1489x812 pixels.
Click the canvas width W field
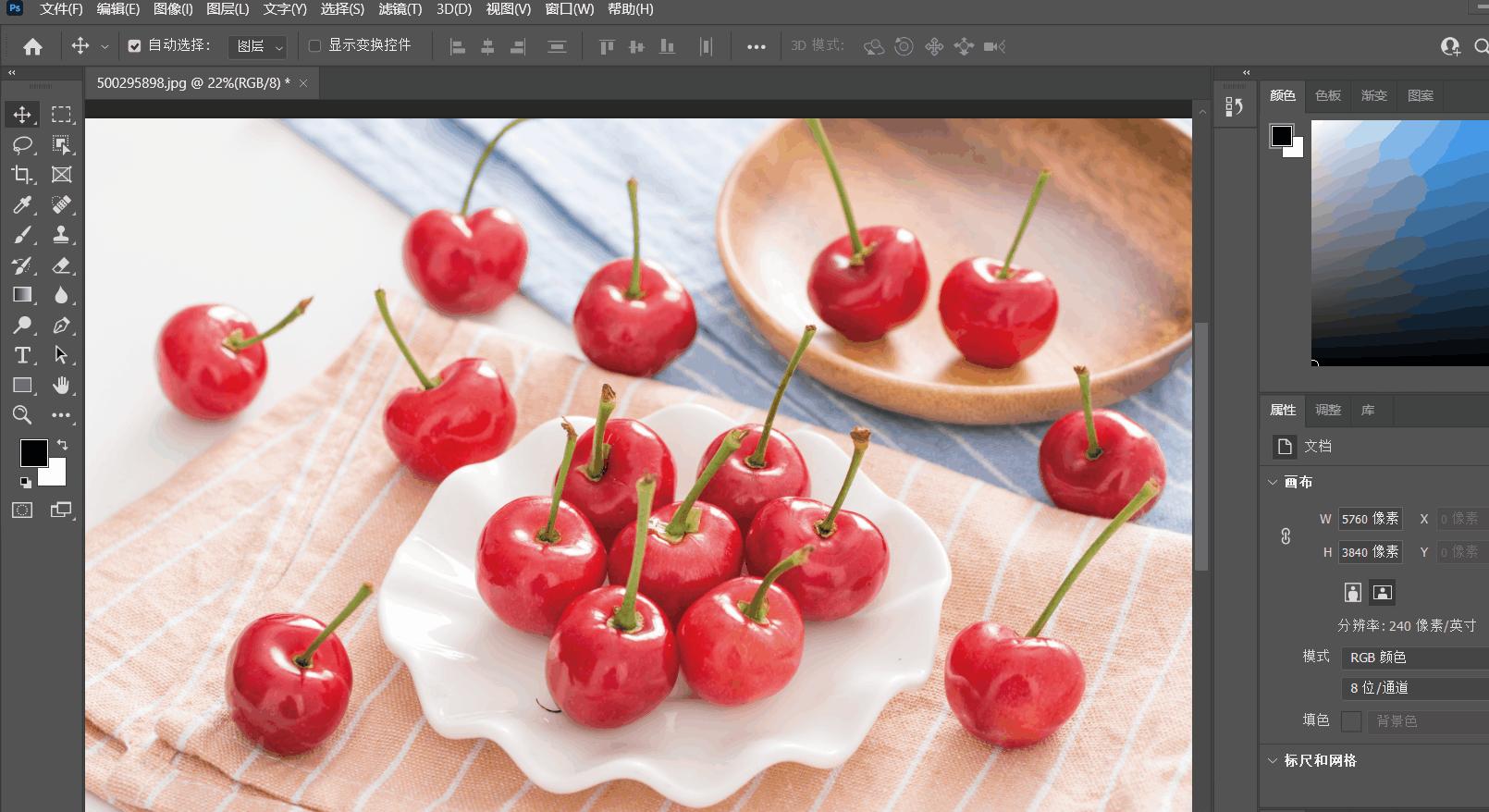click(x=1371, y=519)
